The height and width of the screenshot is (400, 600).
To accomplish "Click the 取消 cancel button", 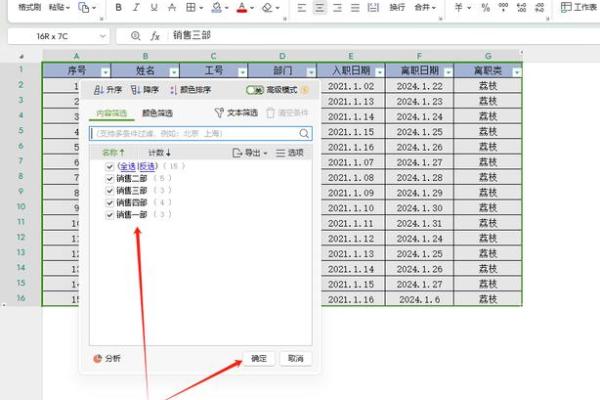I will pyautogui.click(x=295, y=358).
